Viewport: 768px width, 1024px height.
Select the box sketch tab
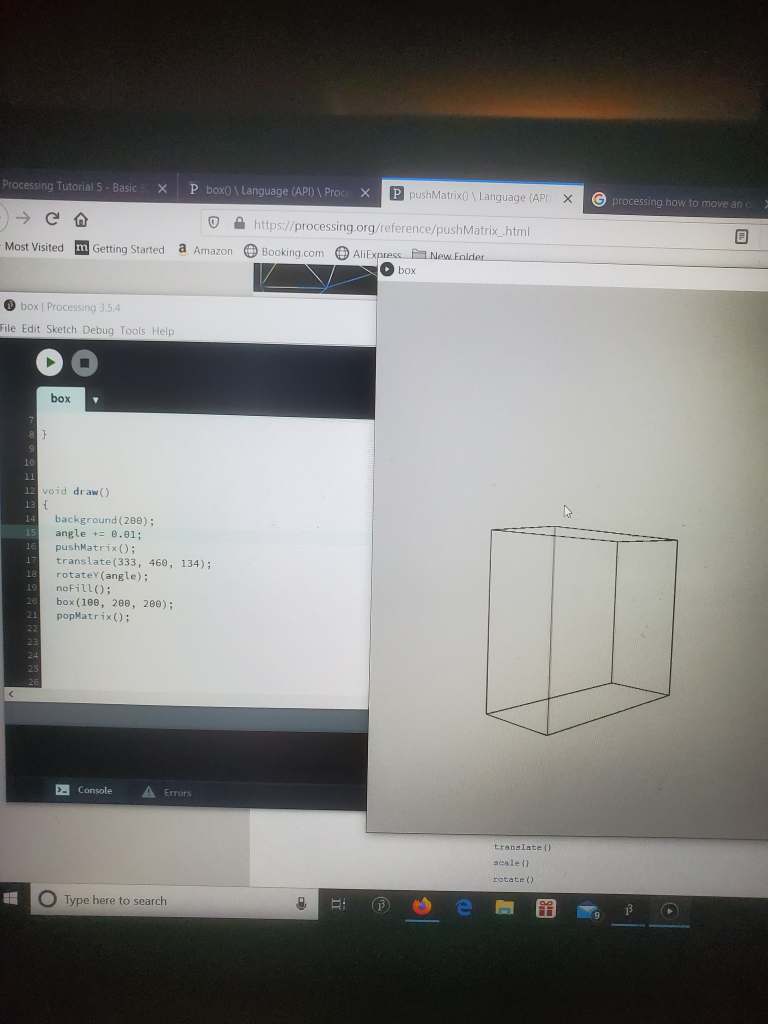pos(61,398)
